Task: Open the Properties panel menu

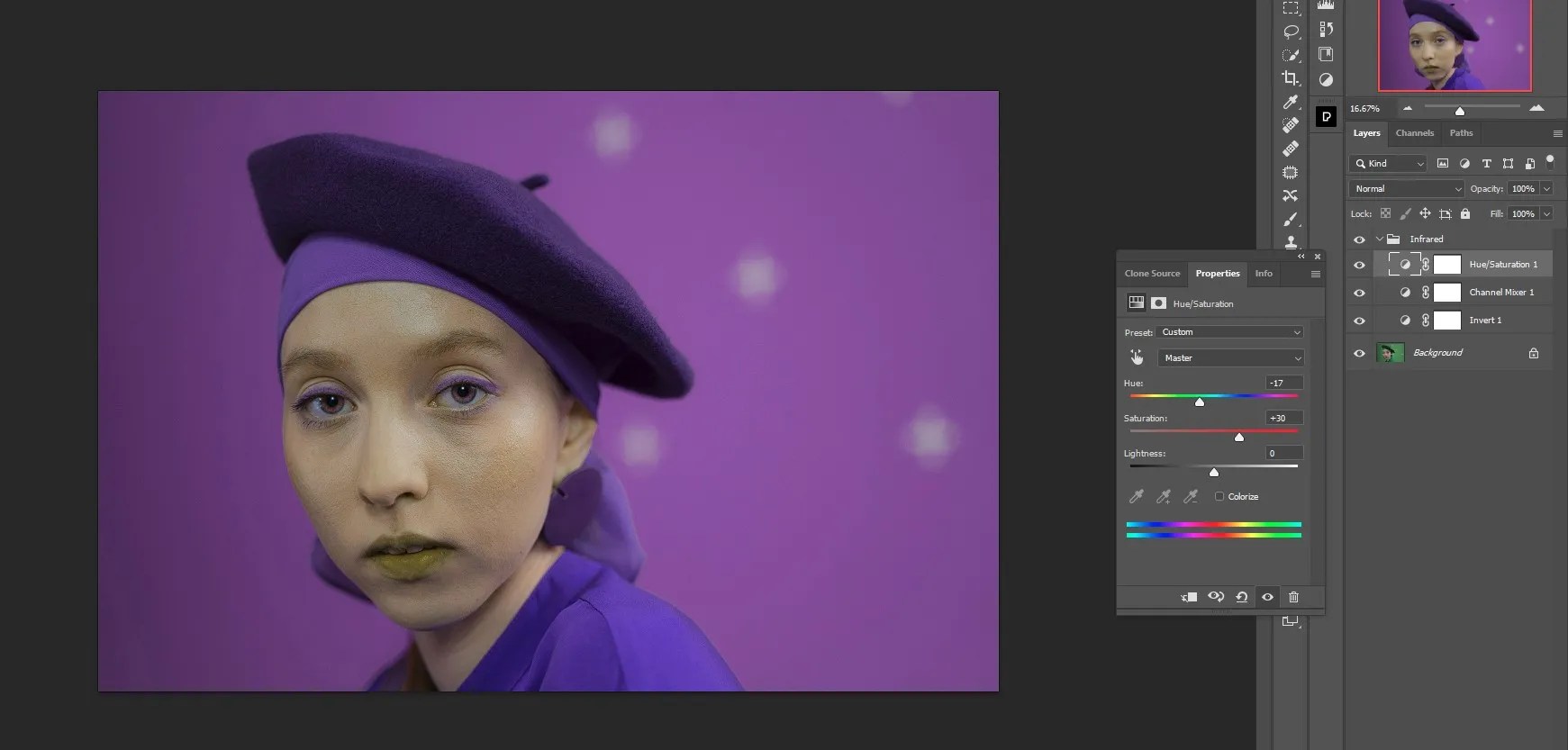Action: [1315, 274]
